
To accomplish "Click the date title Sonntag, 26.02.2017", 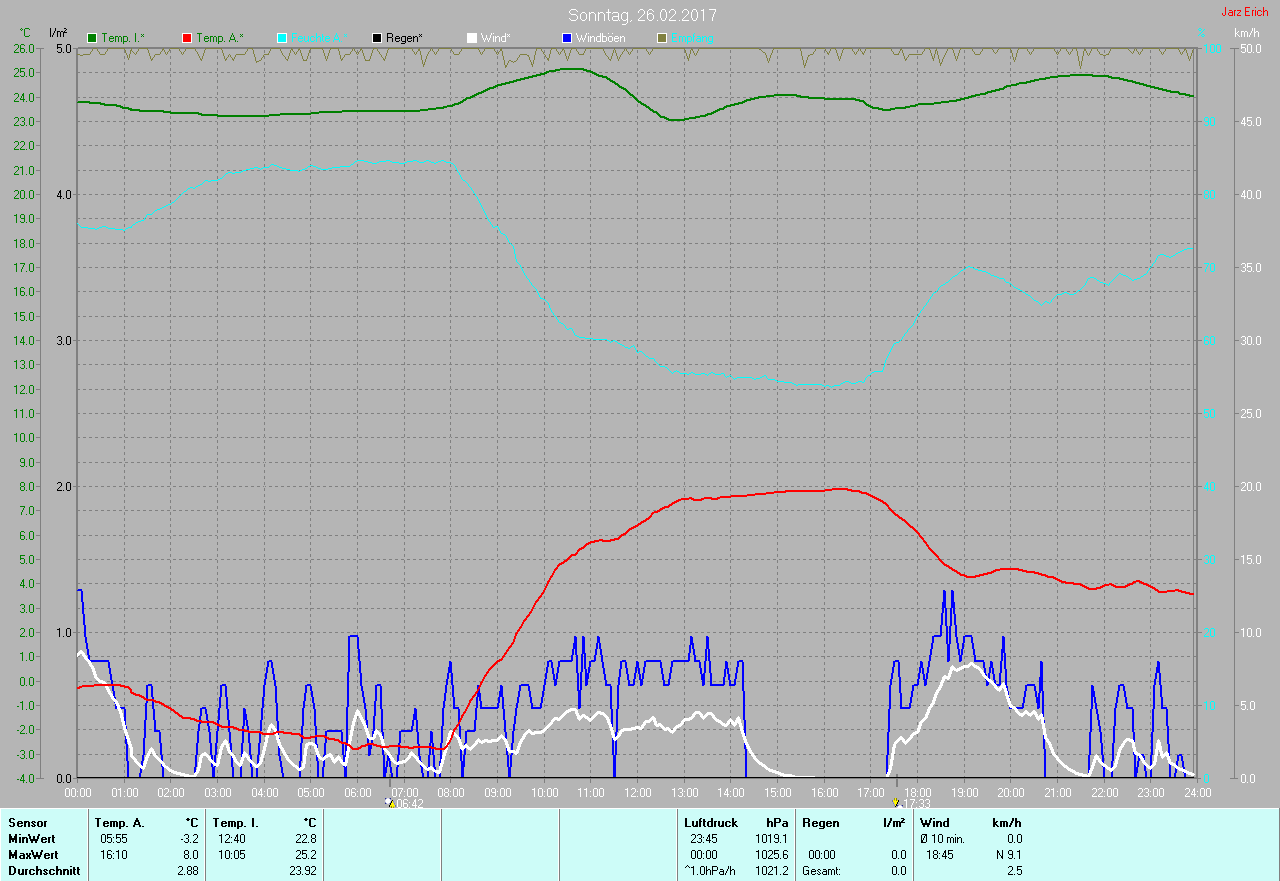I will tap(642, 15).
